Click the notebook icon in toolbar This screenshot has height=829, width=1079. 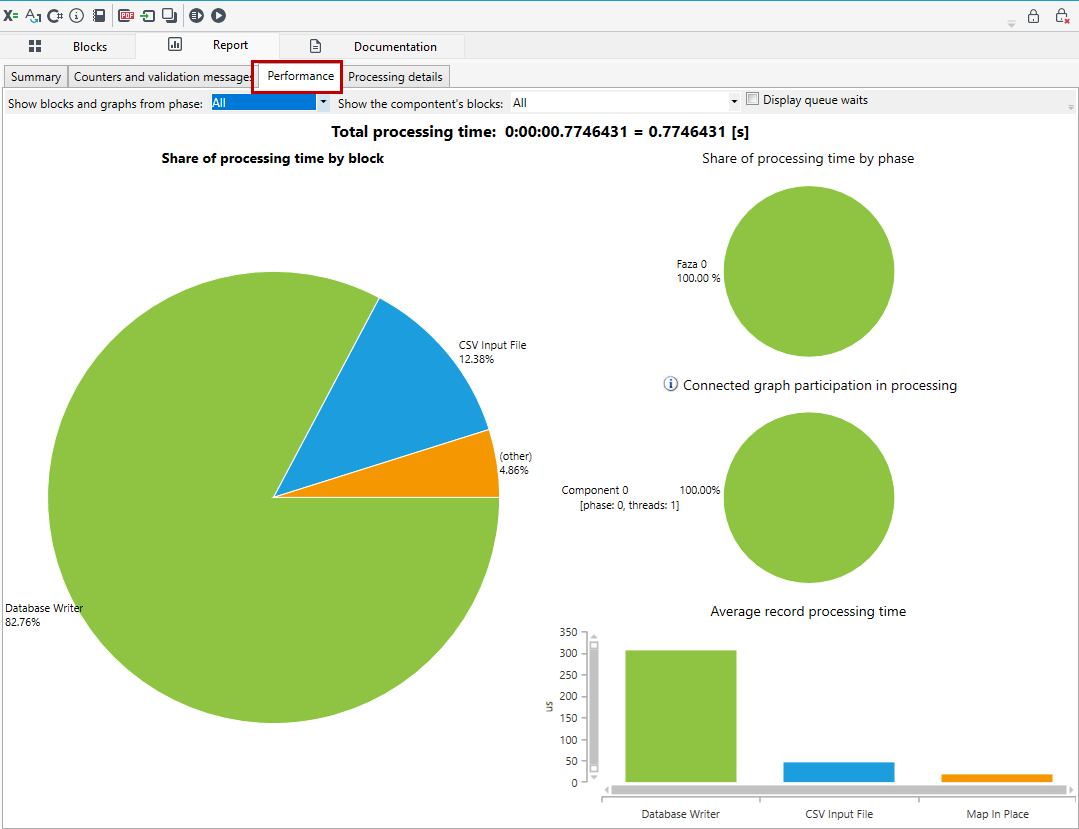coord(99,15)
